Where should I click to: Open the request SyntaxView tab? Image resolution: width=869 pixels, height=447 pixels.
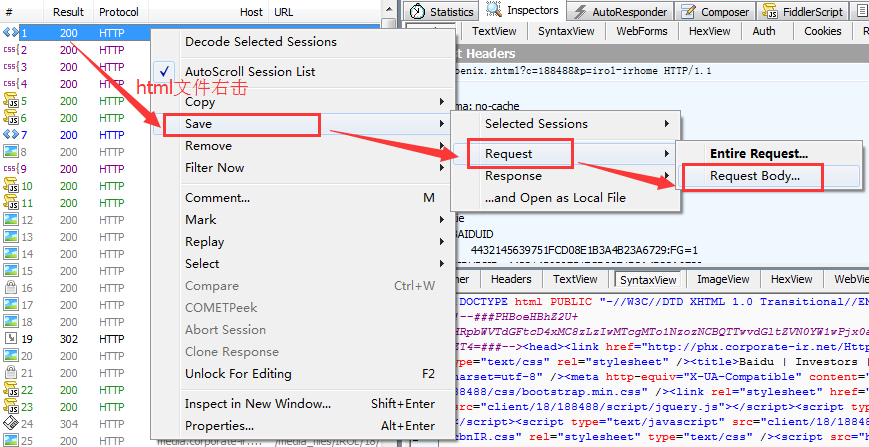(x=566, y=32)
